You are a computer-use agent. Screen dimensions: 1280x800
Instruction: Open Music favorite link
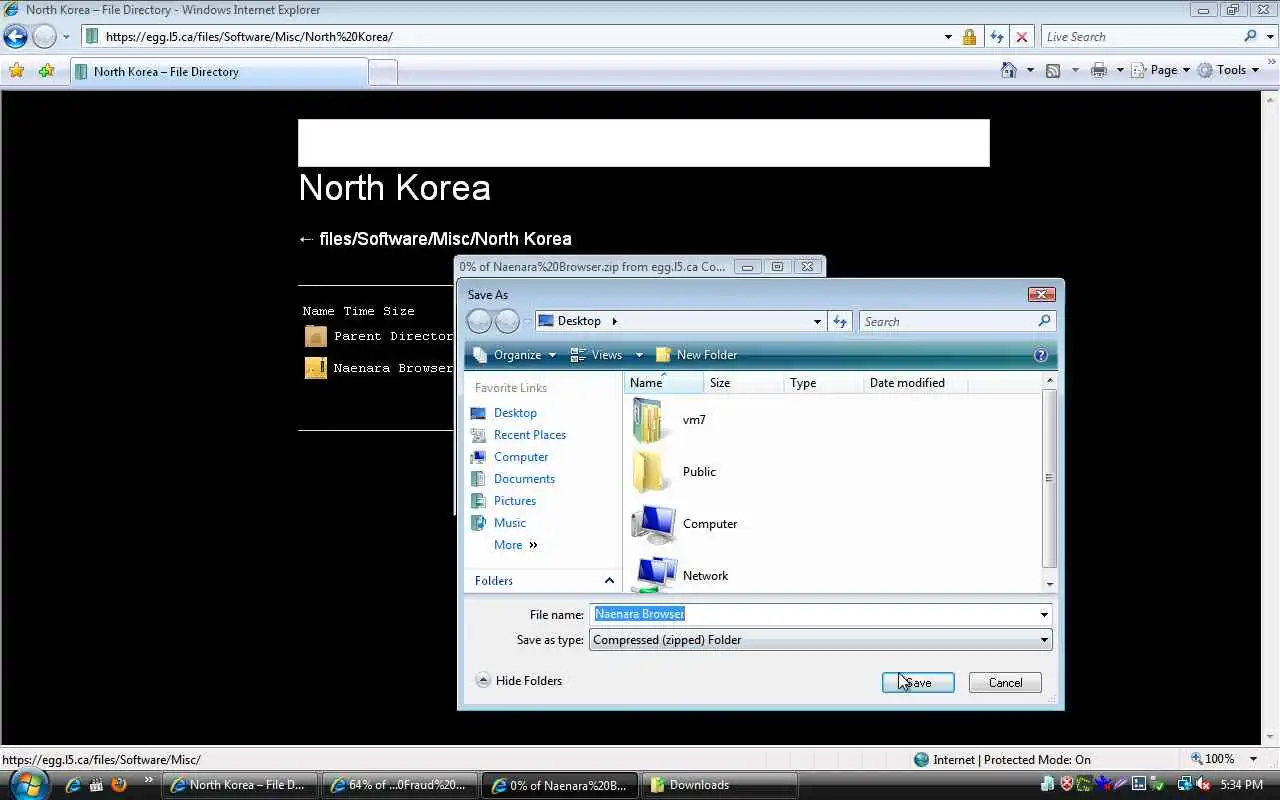pyautogui.click(x=509, y=523)
